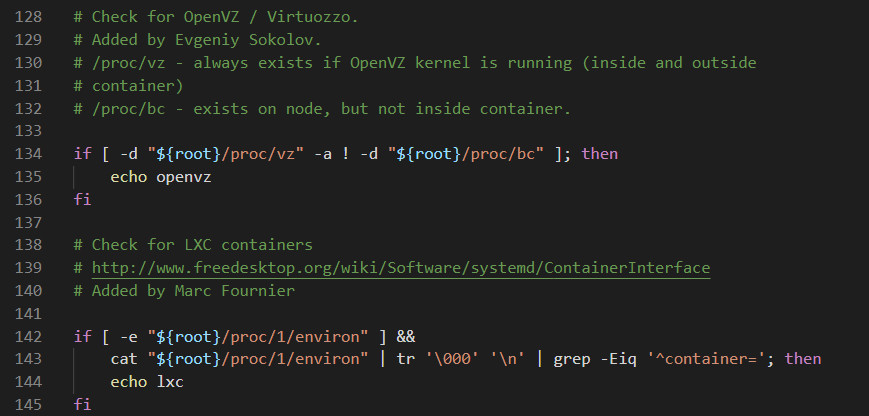Click the "cat" command on line 143
869x416 pixels.
124,358
